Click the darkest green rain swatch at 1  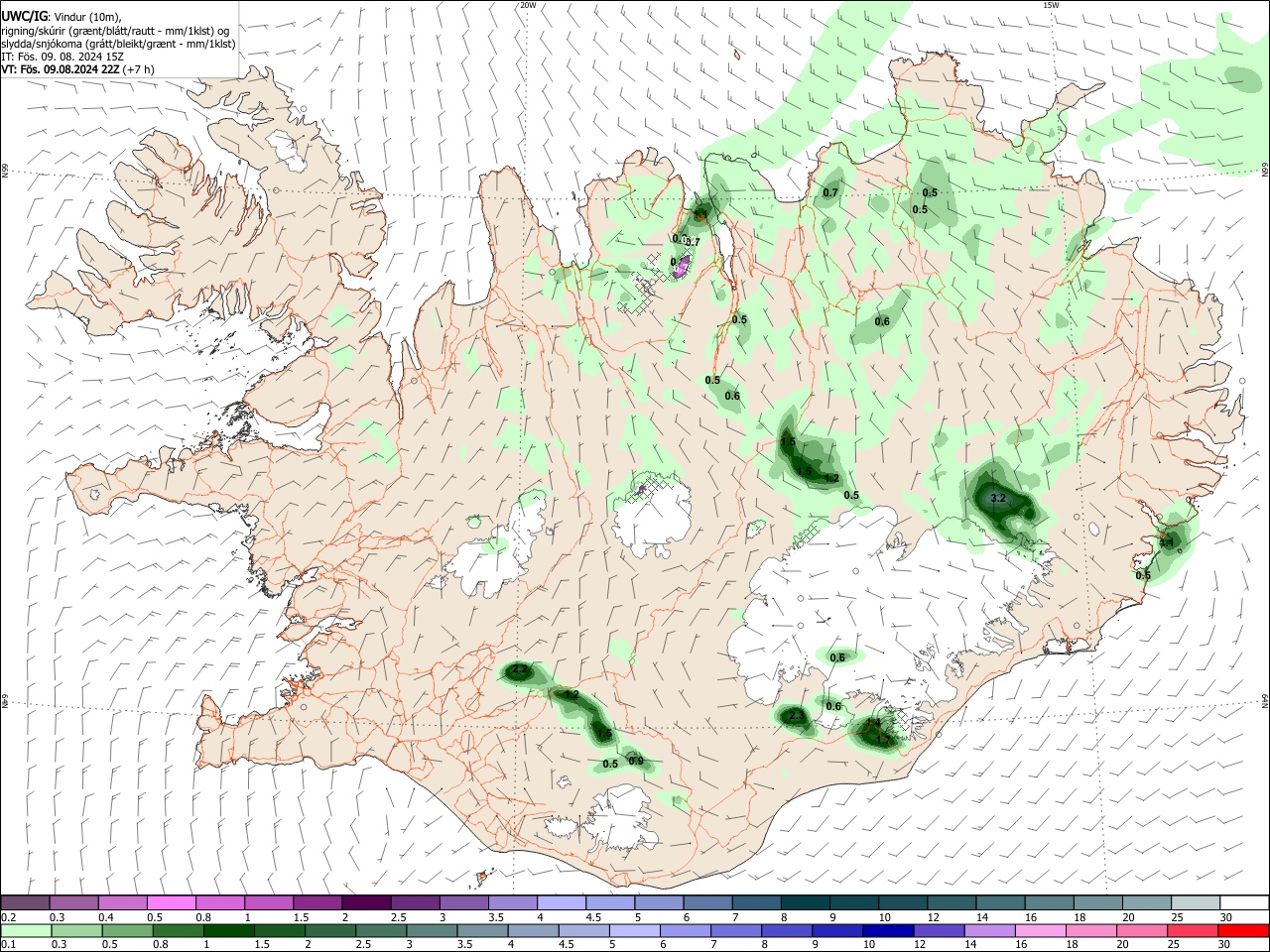(228, 930)
